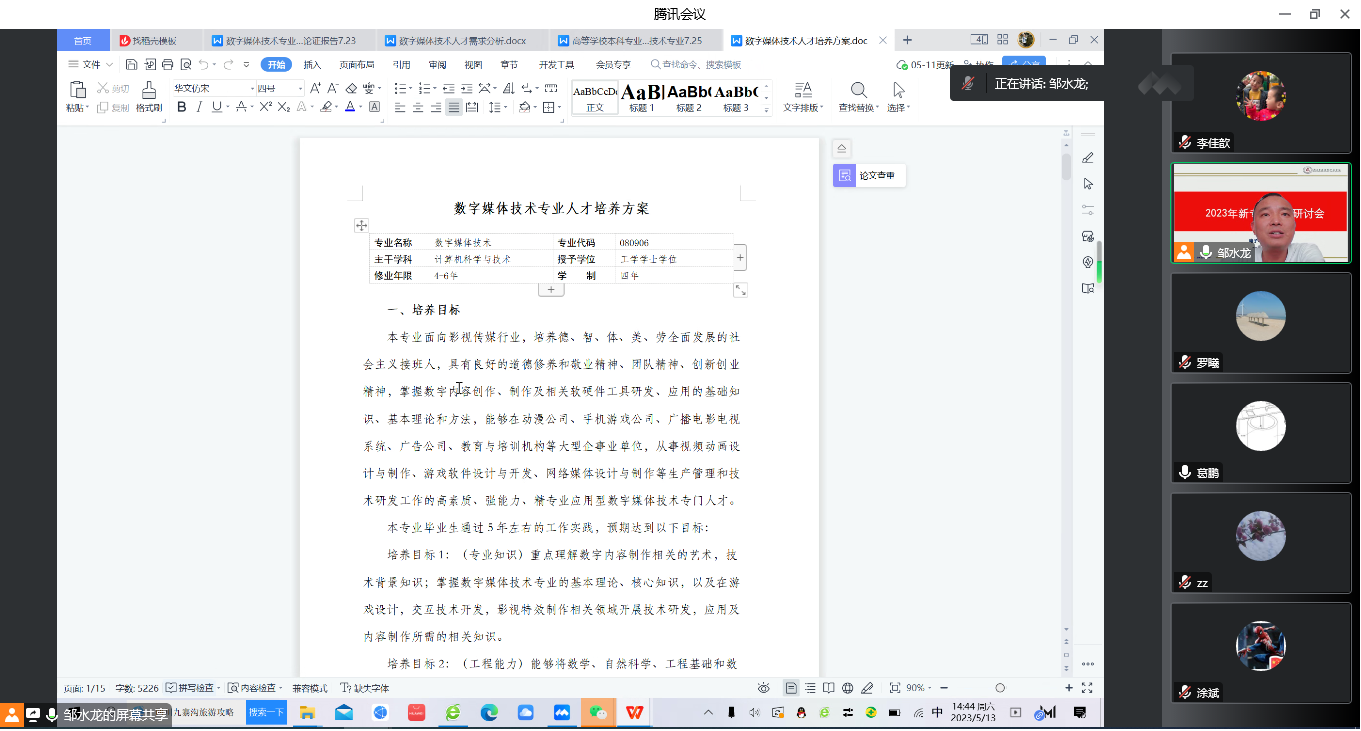Apply bold formatting with the B icon

point(182,107)
